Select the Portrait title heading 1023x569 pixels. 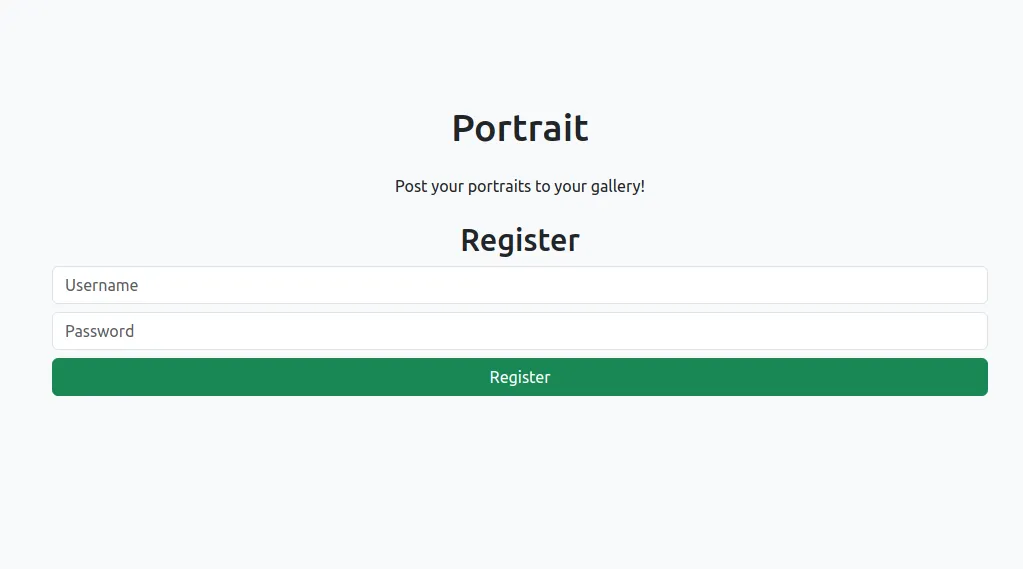[x=520, y=128]
